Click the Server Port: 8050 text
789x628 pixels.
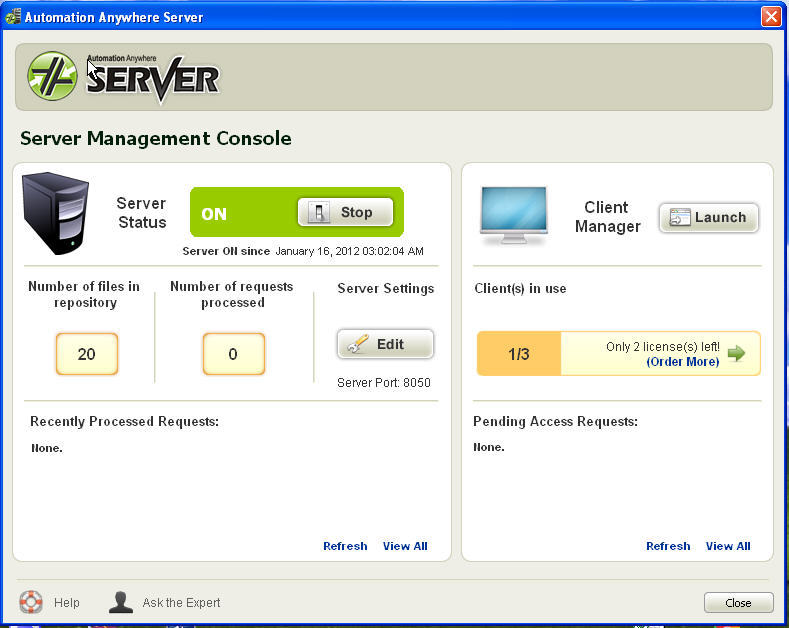[384, 382]
